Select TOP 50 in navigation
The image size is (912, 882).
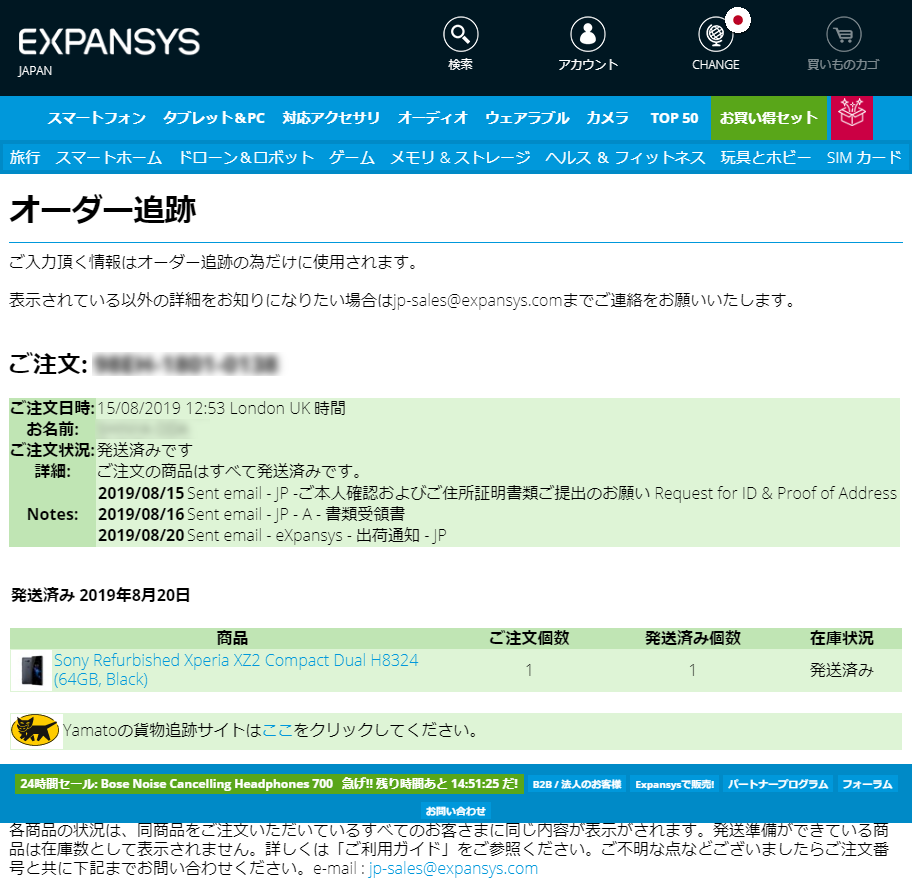point(674,118)
